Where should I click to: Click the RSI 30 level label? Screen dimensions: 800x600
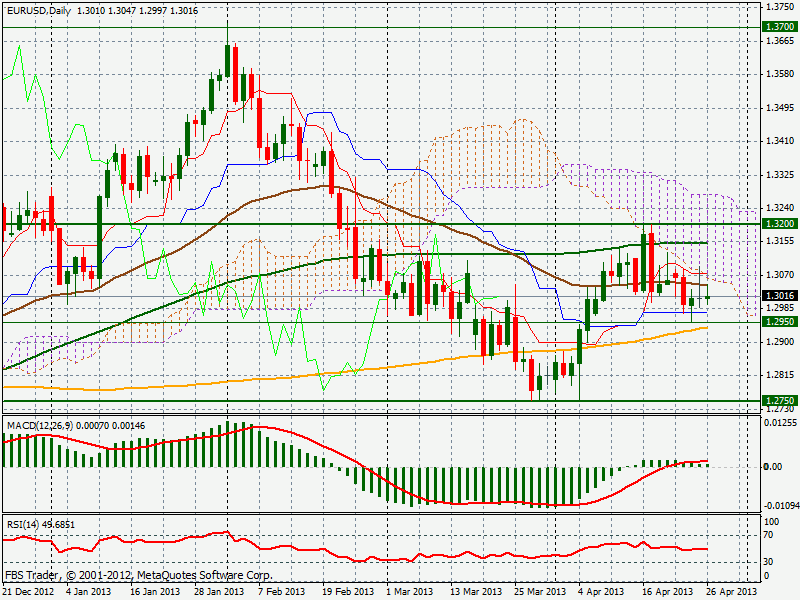[x=771, y=561]
